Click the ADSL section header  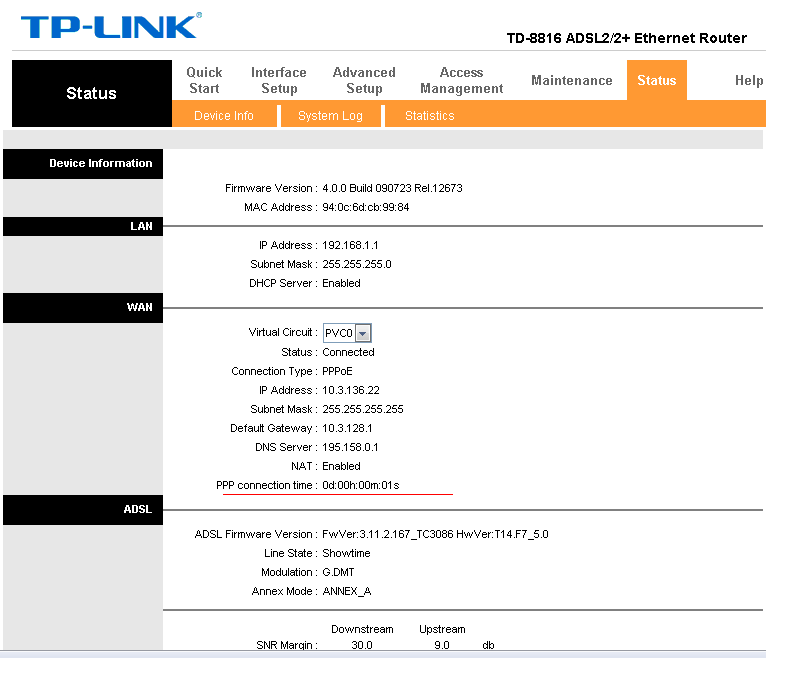(x=83, y=510)
